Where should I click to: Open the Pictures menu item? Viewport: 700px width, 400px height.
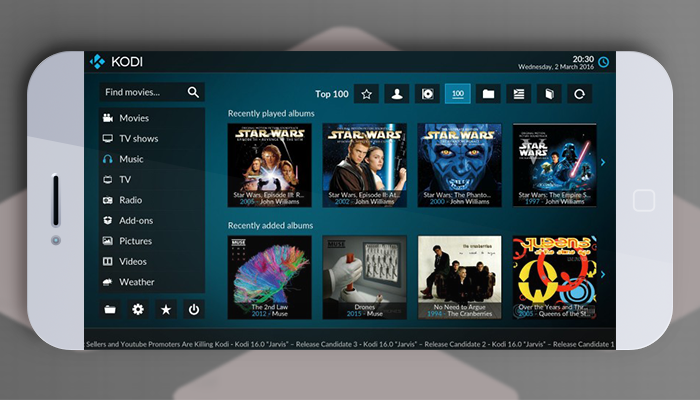[152, 241]
